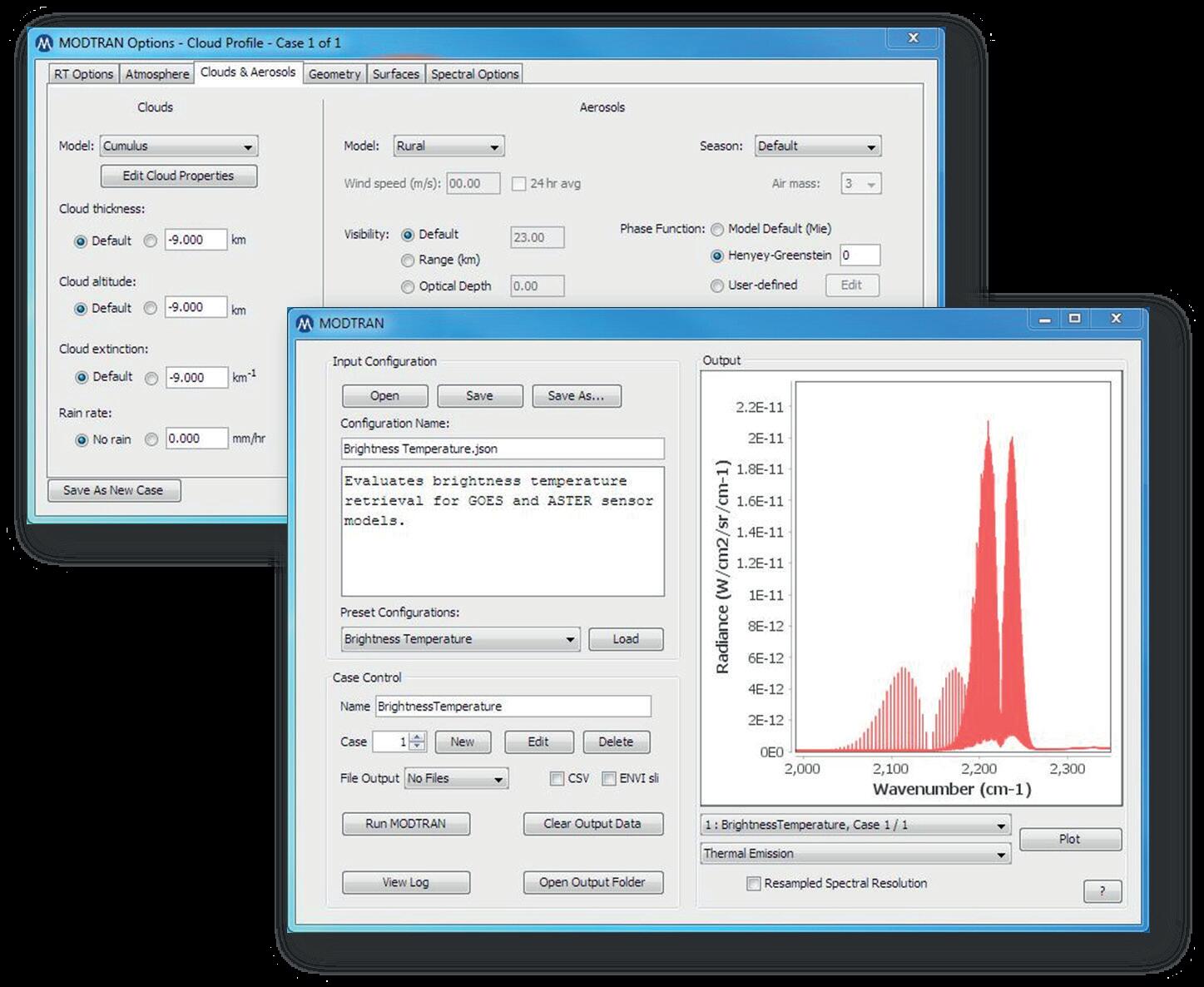The width and height of the screenshot is (1204, 987).
Task: Maximize the MODTRAN main window
Action: (1075, 319)
